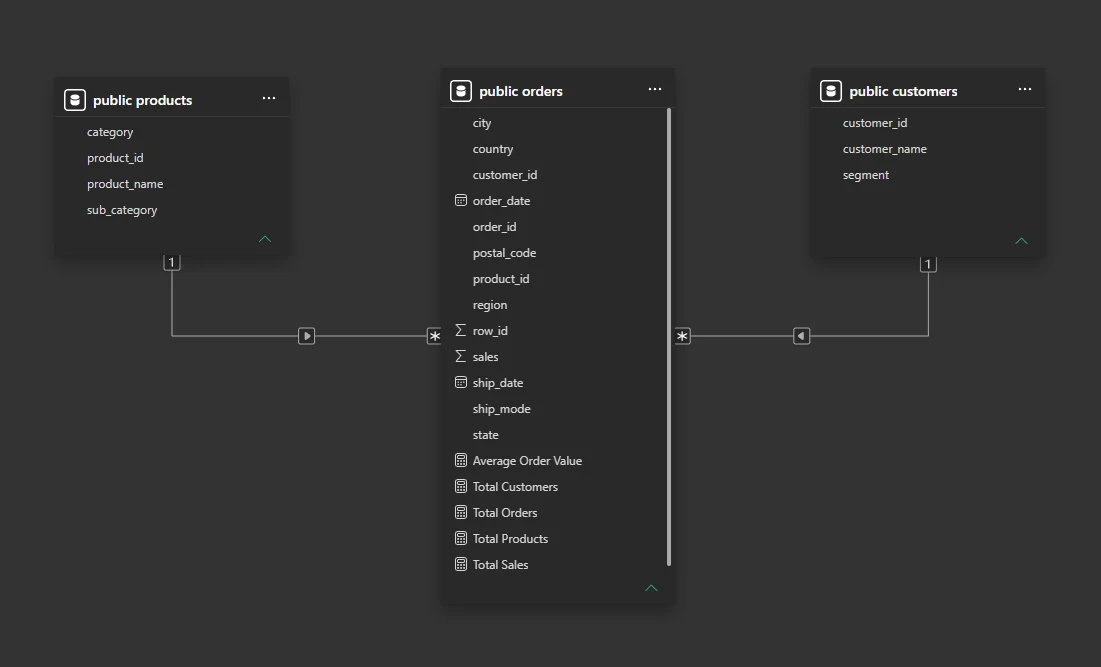
Task: Click the public customers table icon
Action: pos(831,91)
